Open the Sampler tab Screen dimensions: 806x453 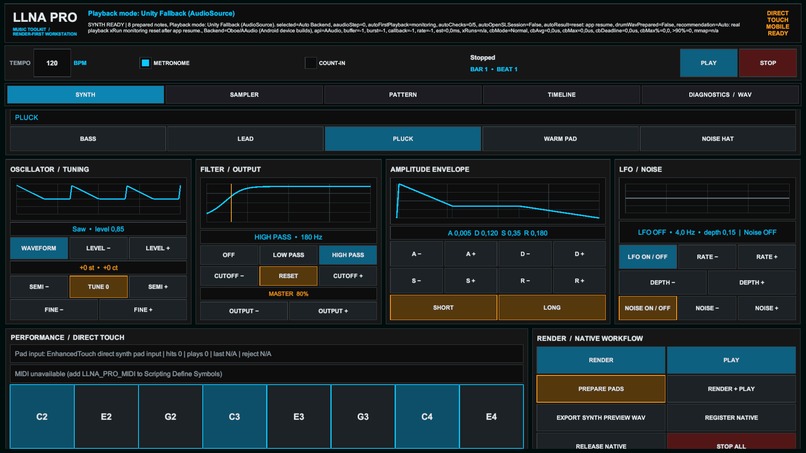coord(244,95)
